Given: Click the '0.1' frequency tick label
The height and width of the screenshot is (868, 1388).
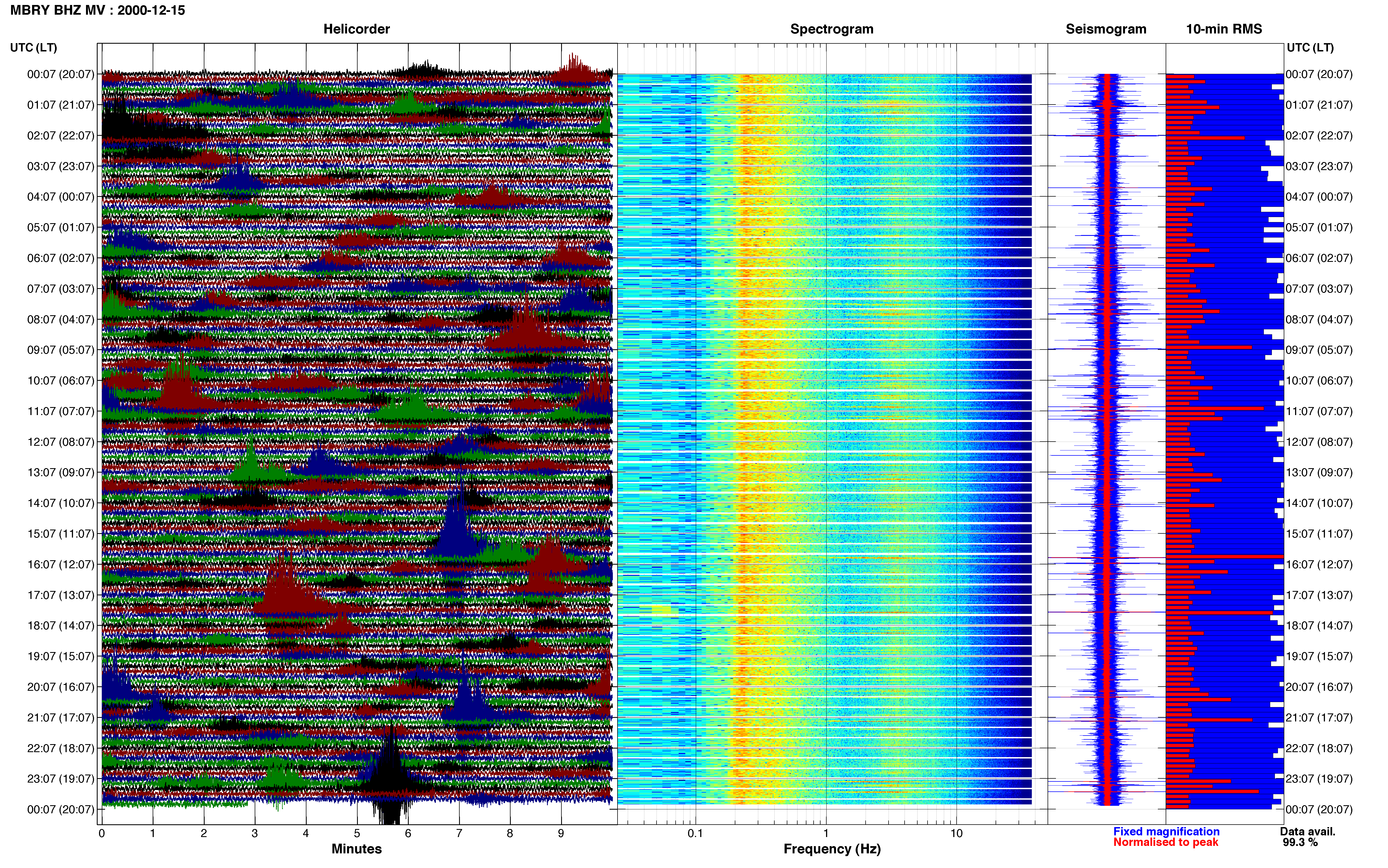Looking at the screenshot, I should (695, 833).
